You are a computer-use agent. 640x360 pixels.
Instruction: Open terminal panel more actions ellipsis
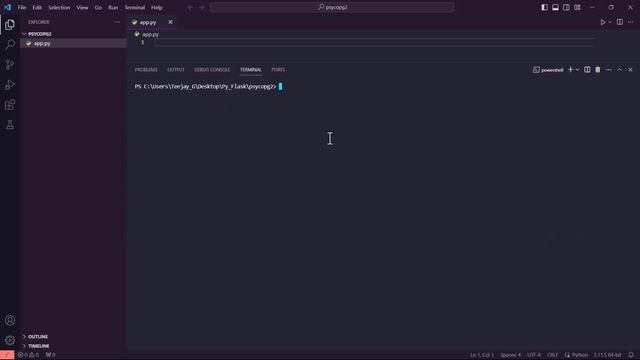point(609,70)
